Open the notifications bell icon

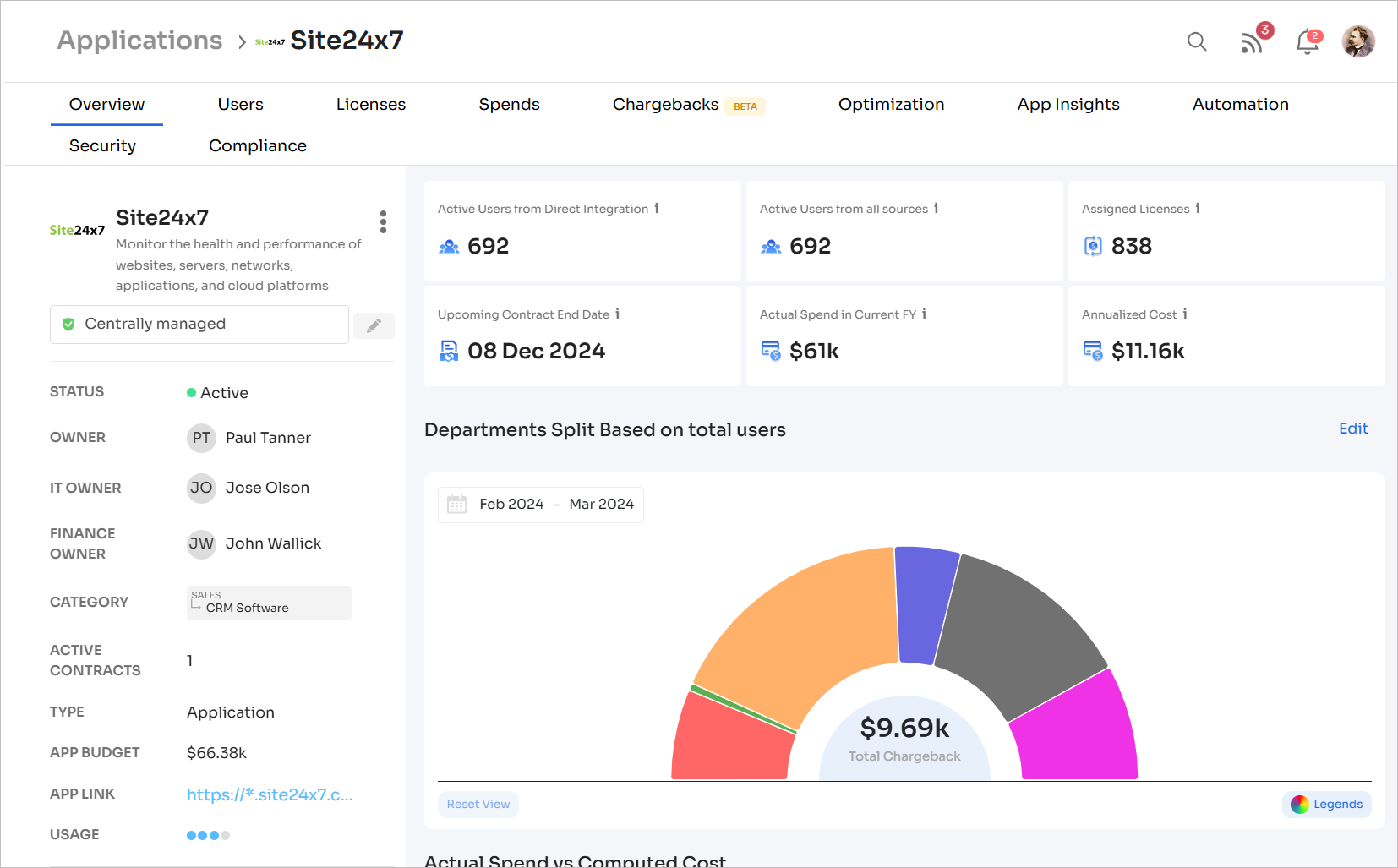[x=1308, y=41]
